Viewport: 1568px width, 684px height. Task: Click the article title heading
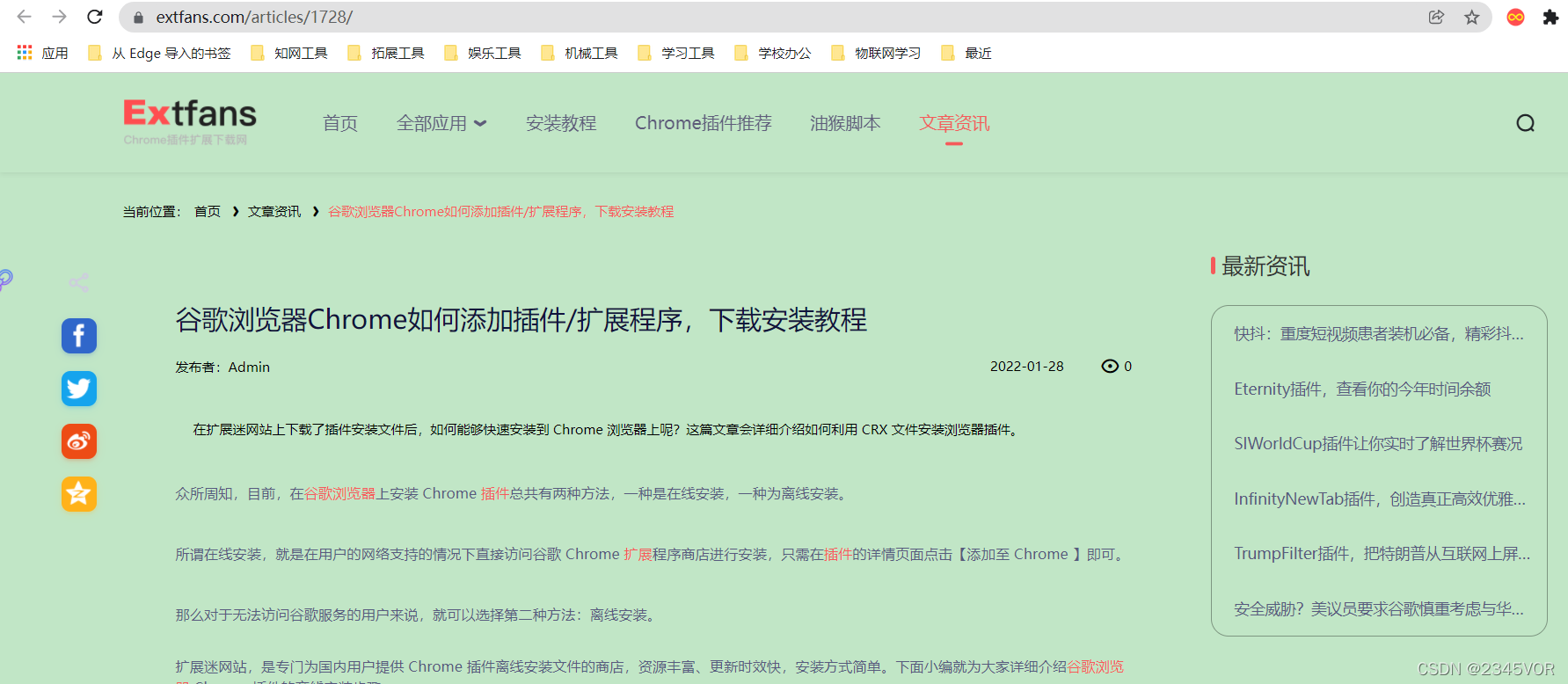(521, 320)
